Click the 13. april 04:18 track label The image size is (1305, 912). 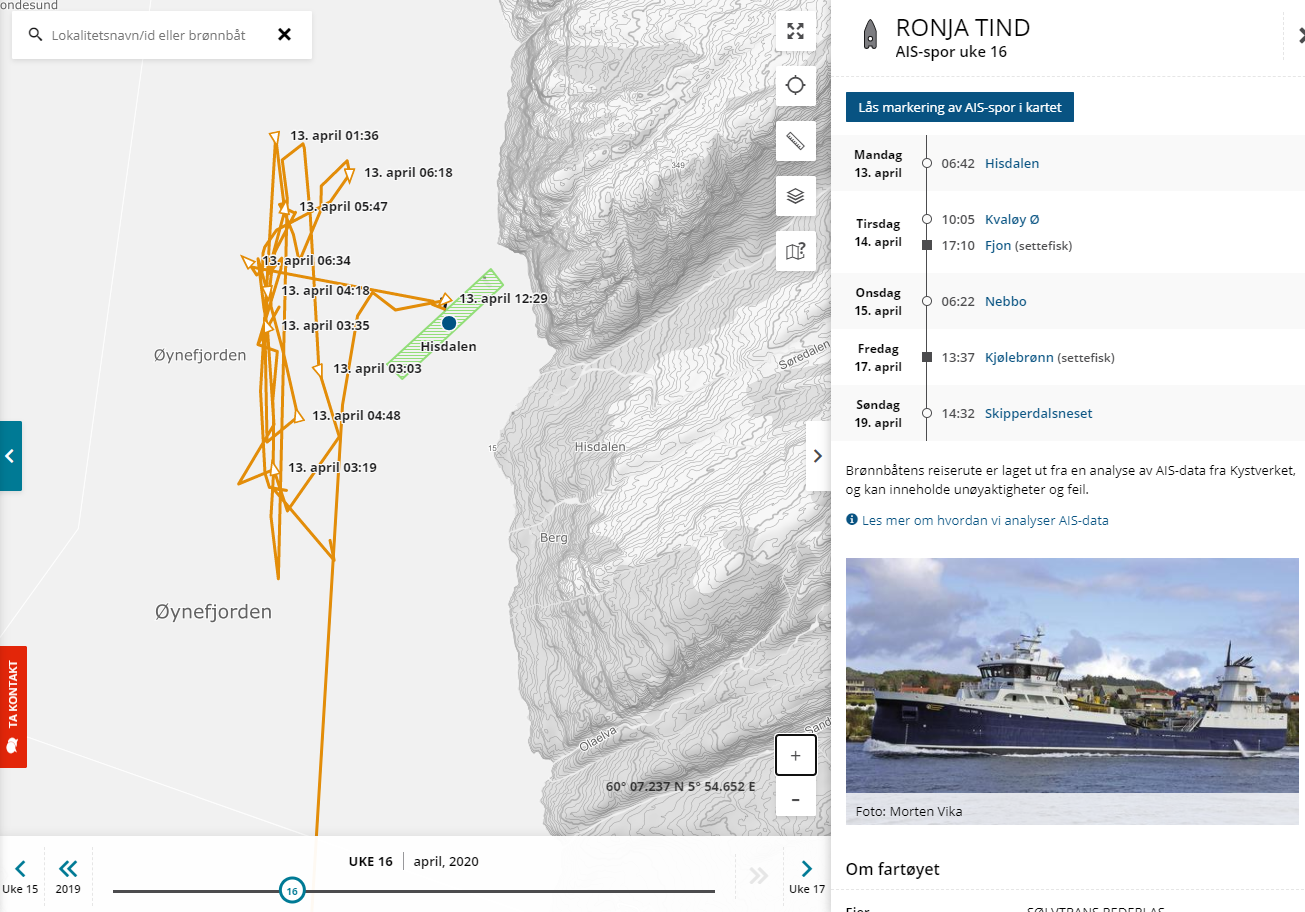click(x=325, y=290)
